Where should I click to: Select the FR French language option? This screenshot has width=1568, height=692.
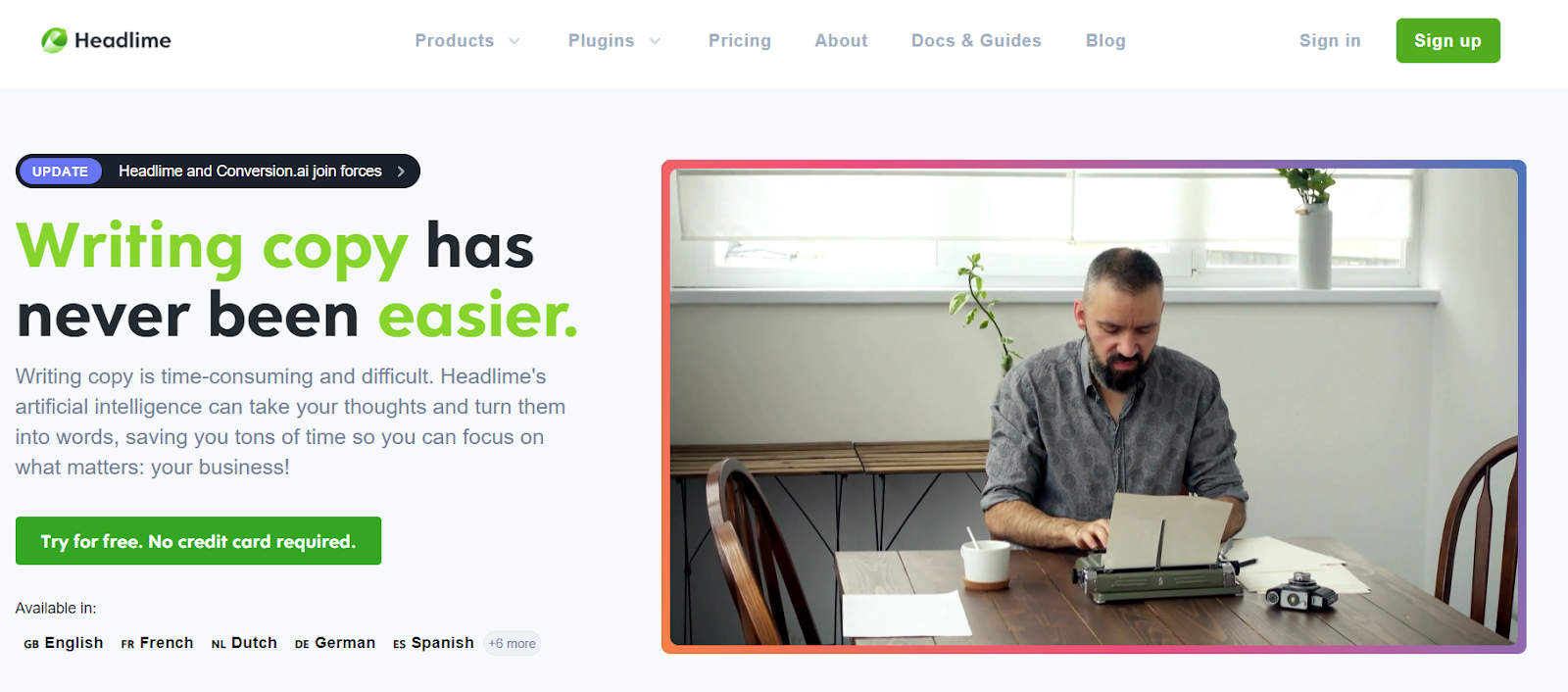(x=157, y=643)
